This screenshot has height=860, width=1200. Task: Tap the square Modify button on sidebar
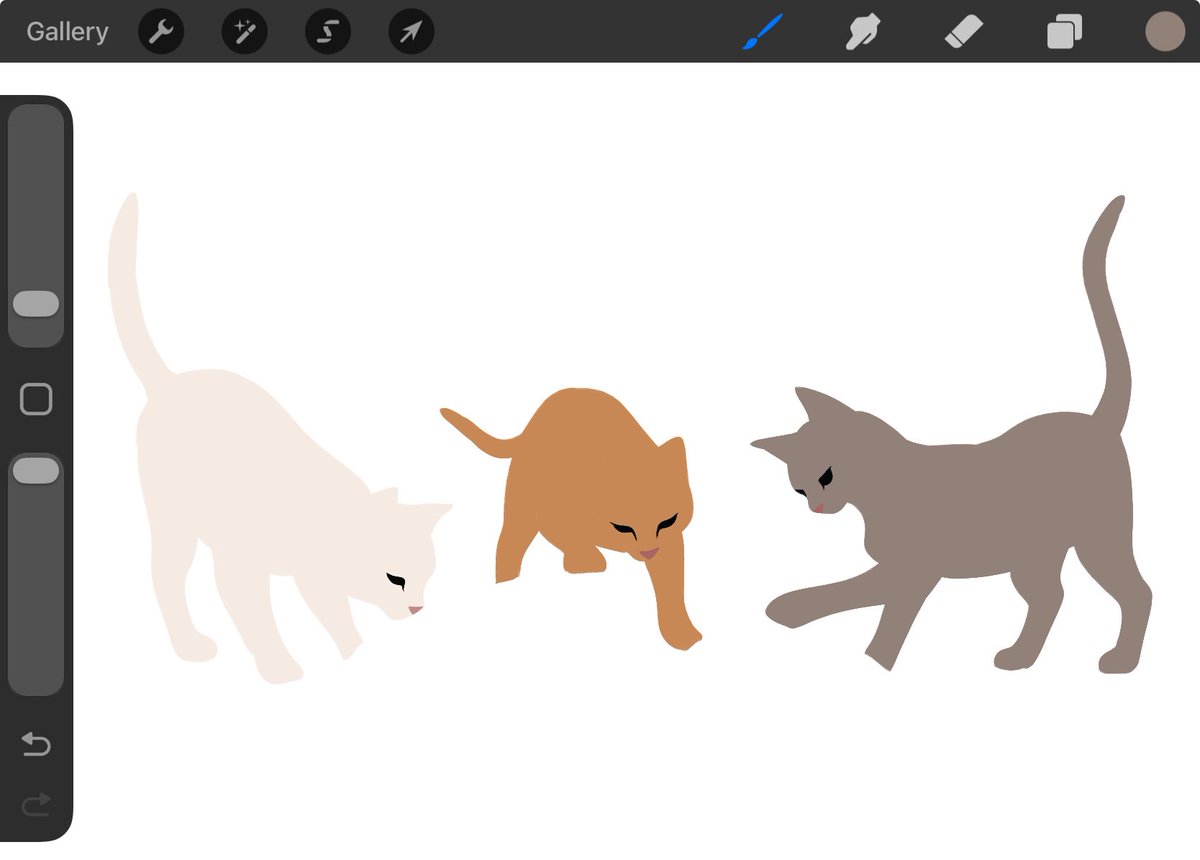click(36, 400)
